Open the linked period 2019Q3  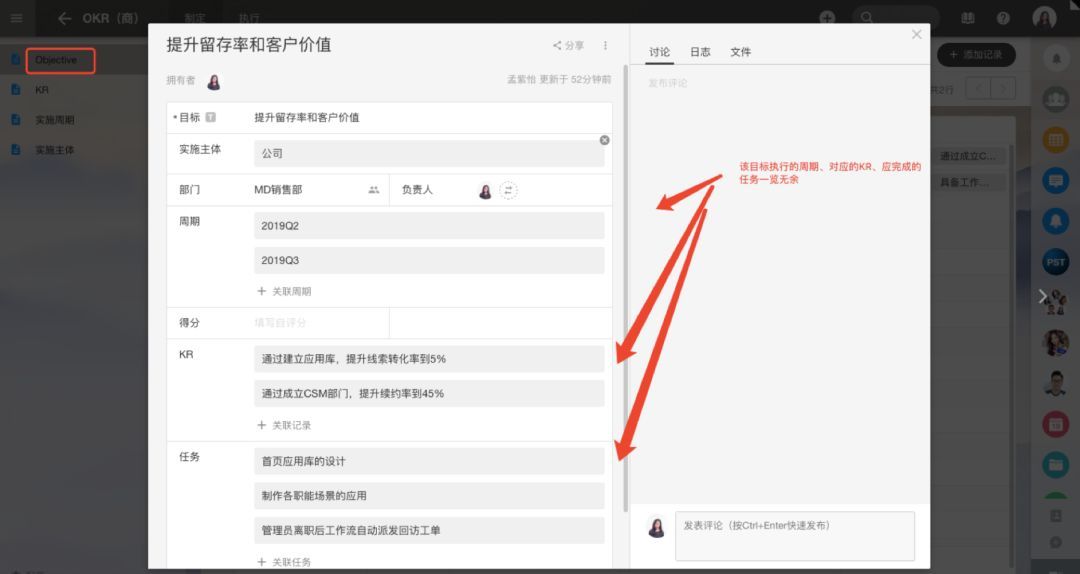point(429,260)
